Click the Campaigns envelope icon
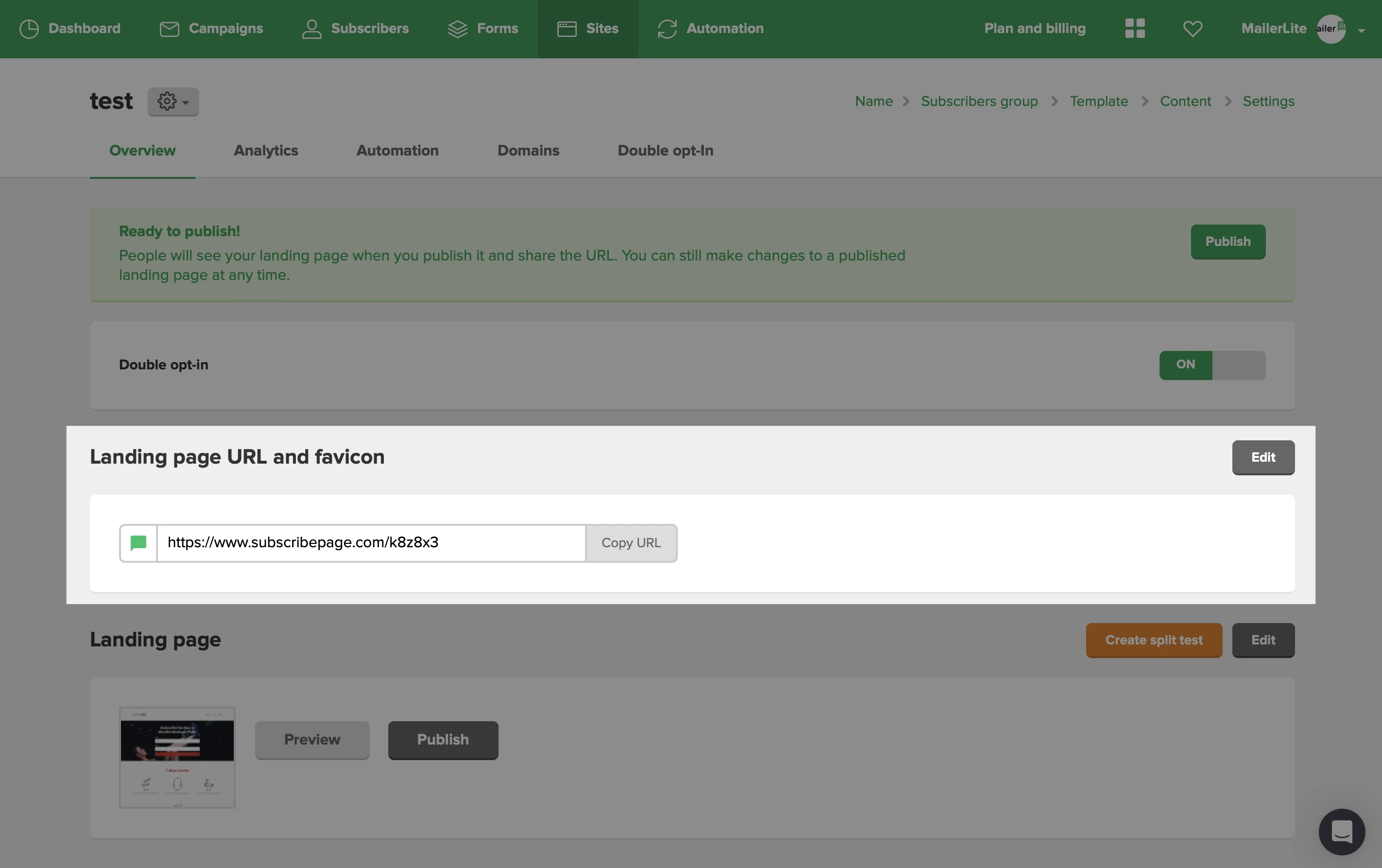The width and height of the screenshot is (1382, 868). point(169,29)
